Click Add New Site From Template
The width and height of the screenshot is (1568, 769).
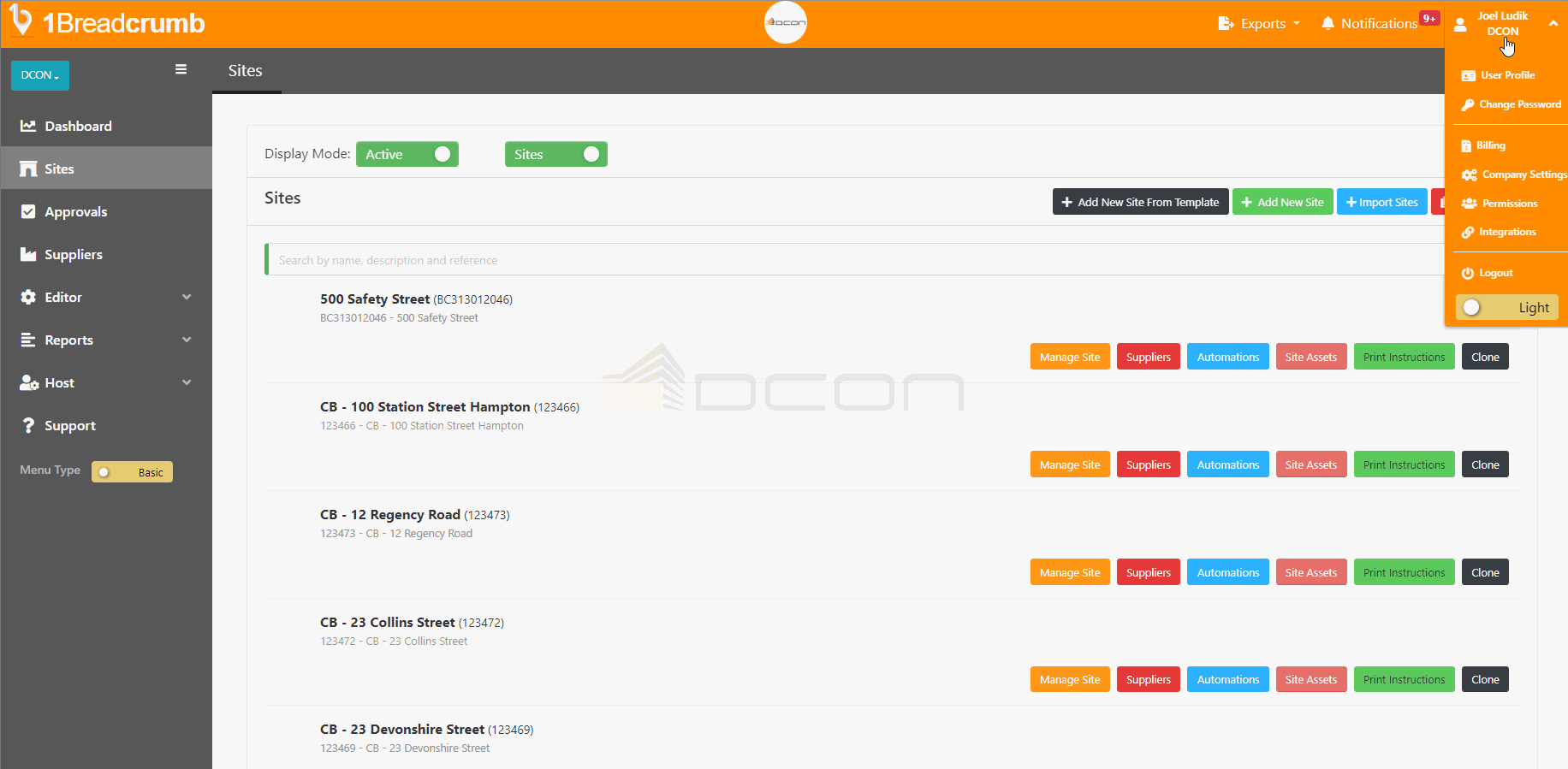(1140, 202)
